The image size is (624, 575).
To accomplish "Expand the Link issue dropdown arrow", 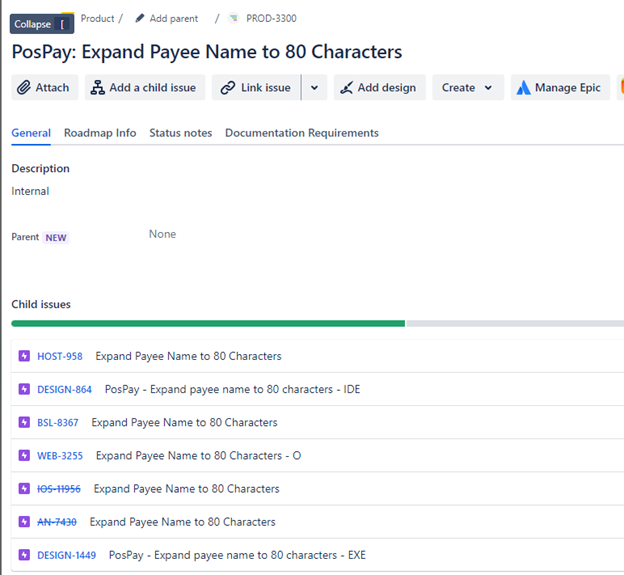I will coord(314,88).
